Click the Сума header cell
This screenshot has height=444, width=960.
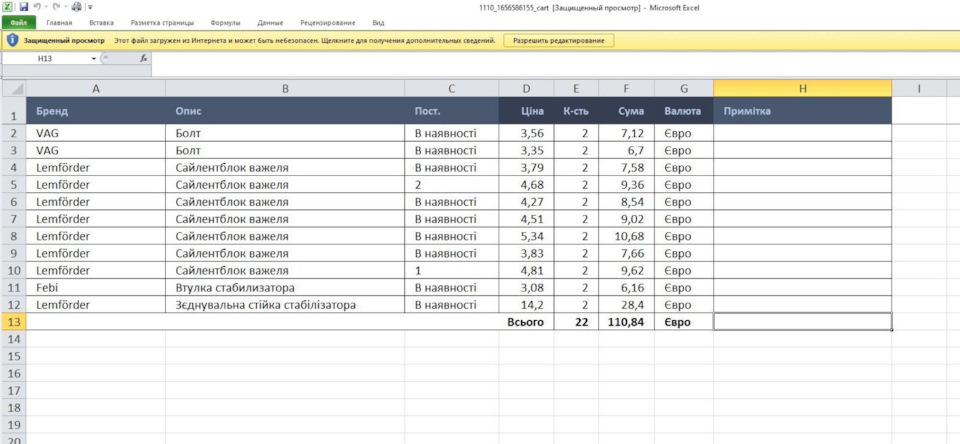tap(626, 111)
